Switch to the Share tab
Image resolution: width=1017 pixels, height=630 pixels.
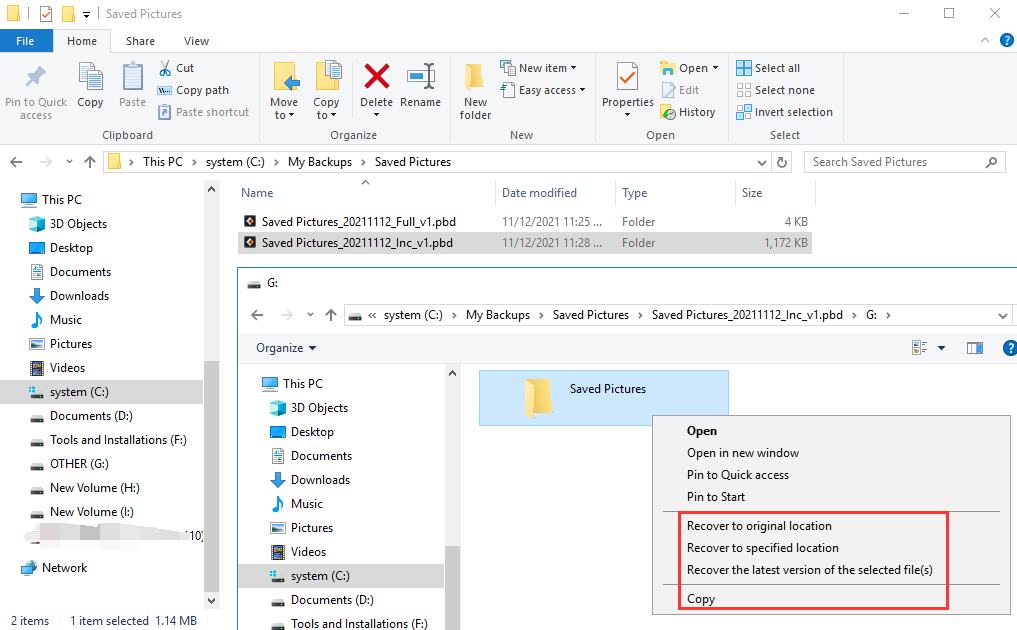pyautogui.click(x=140, y=41)
